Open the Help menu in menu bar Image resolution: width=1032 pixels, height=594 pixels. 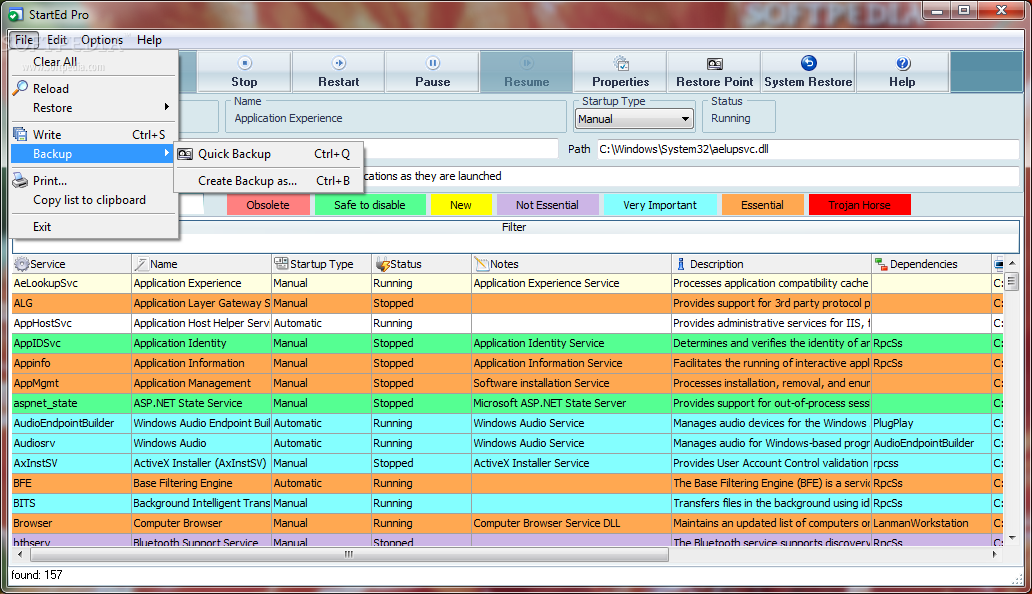click(x=149, y=39)
